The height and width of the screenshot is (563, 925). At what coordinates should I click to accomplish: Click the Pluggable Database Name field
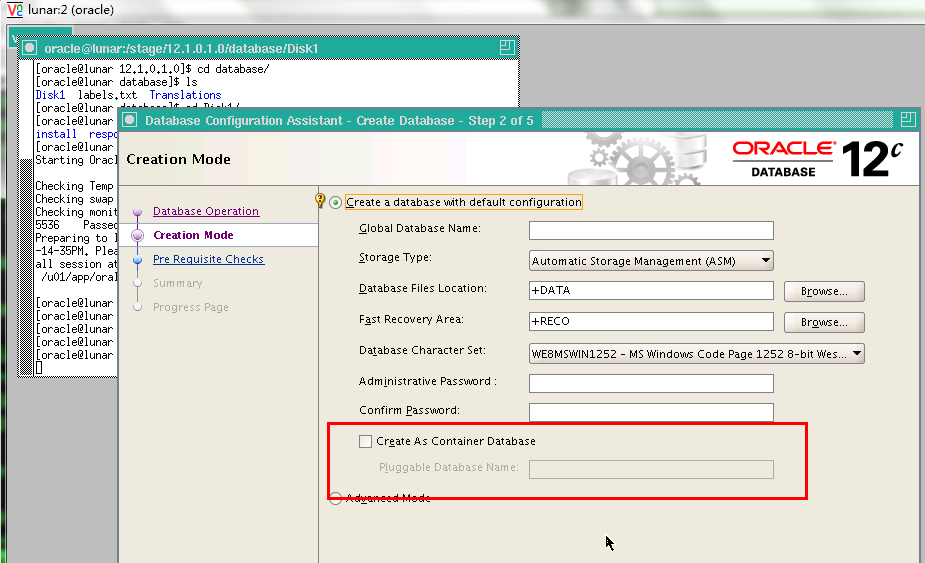coord(651,470)
